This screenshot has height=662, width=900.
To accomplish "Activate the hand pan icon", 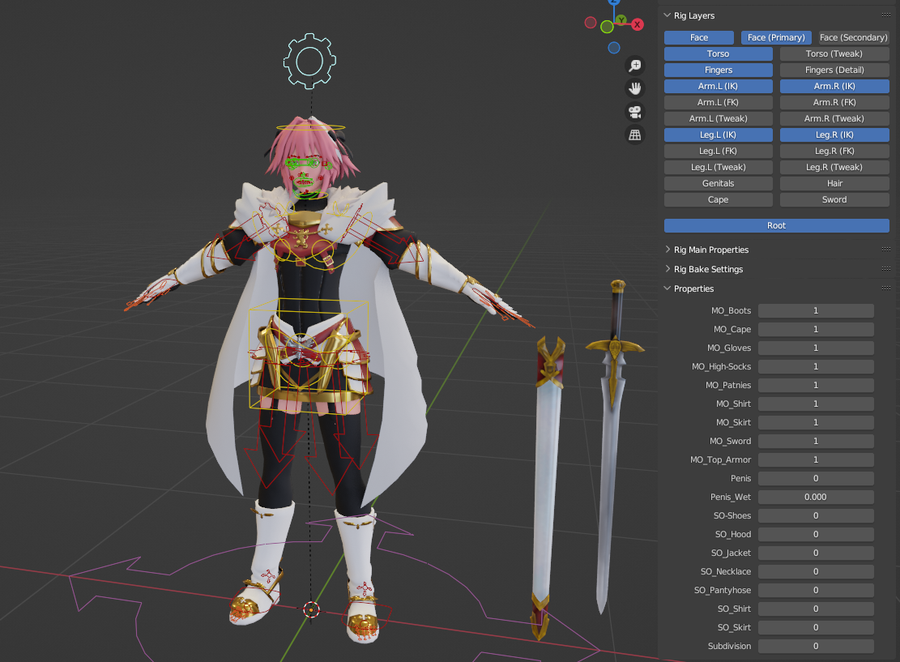I will (633, 88).
